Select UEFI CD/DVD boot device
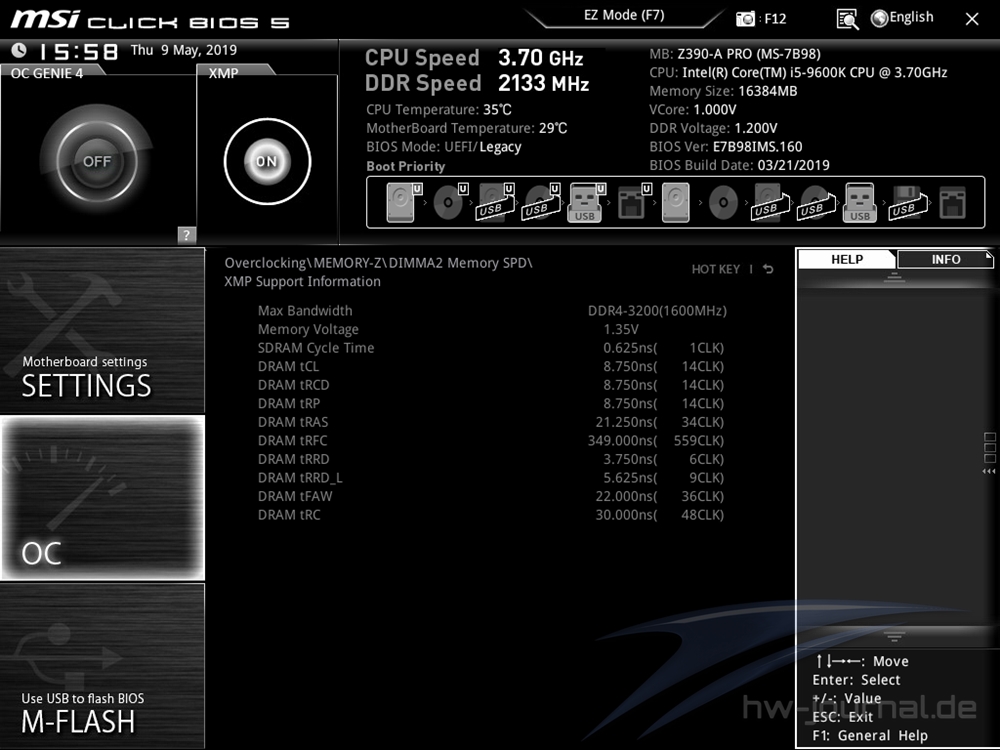Screen dimensions: 1000x750 point(450,202)
